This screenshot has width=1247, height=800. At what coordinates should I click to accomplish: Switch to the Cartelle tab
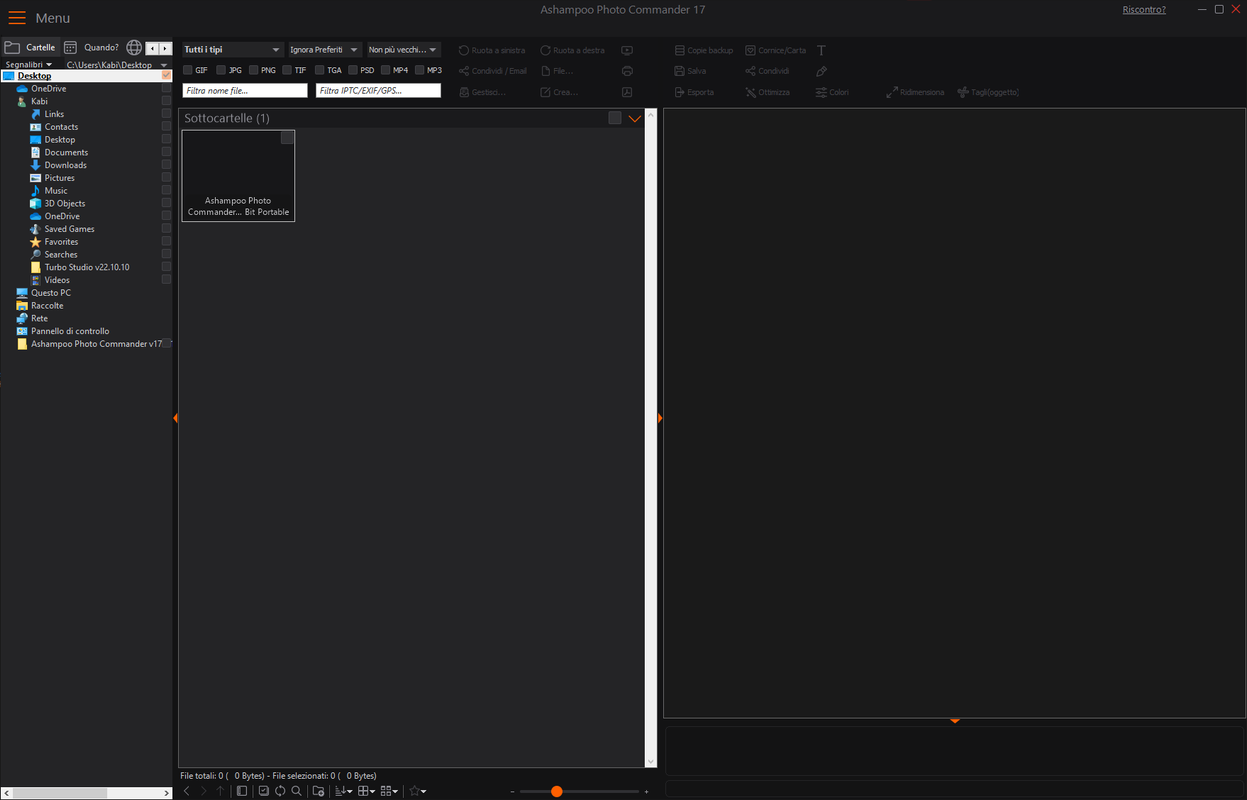point(30,47)
